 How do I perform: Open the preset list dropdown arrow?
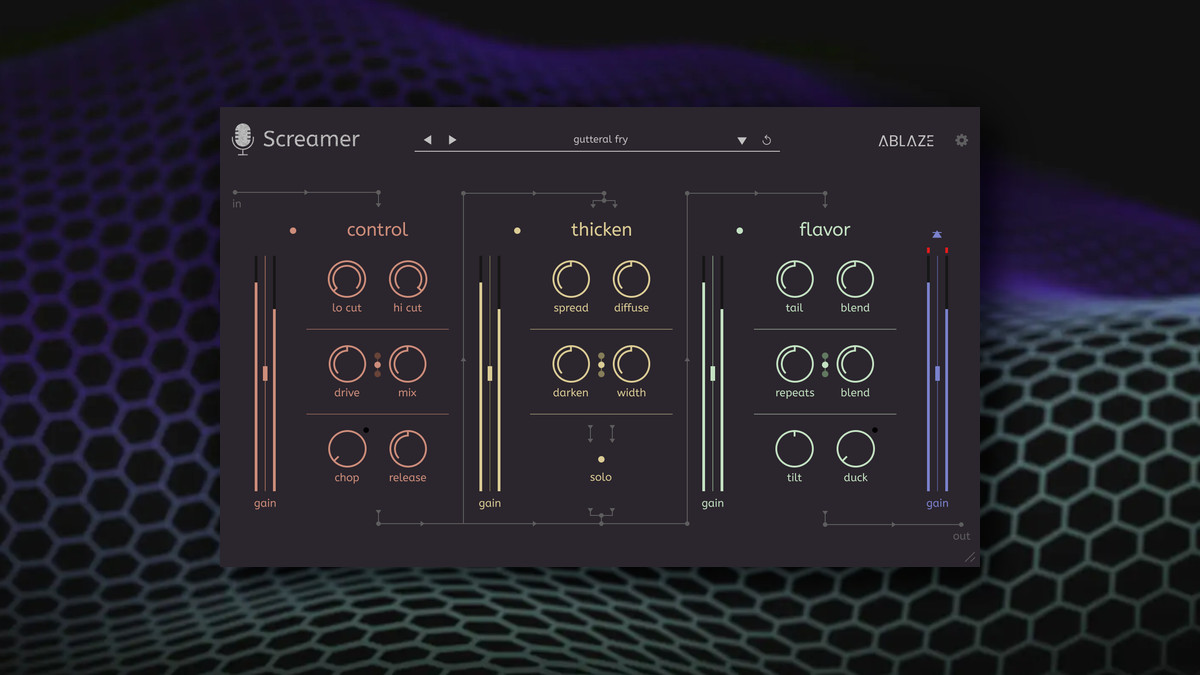742,141
